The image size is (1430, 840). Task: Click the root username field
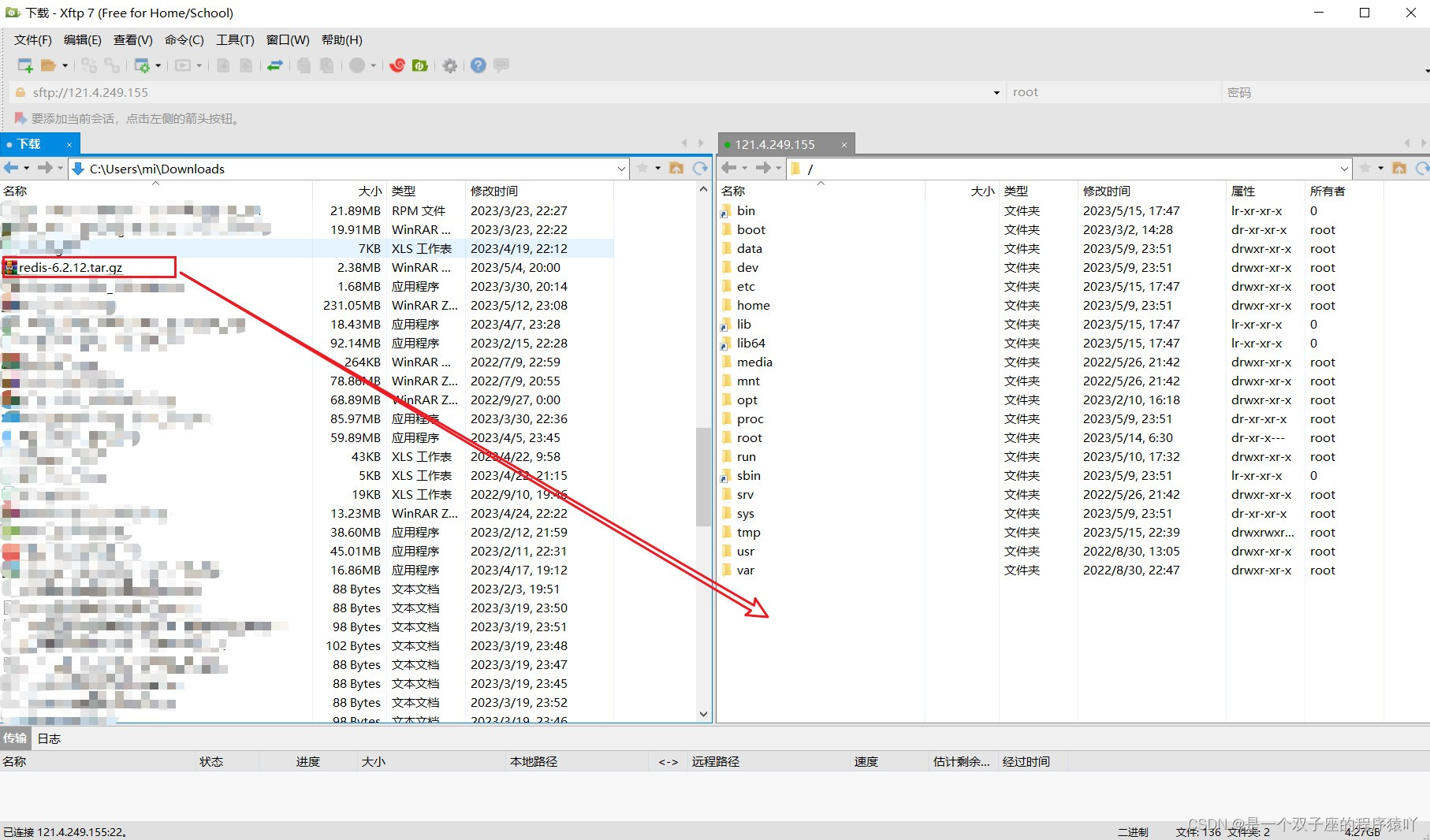1113,92
